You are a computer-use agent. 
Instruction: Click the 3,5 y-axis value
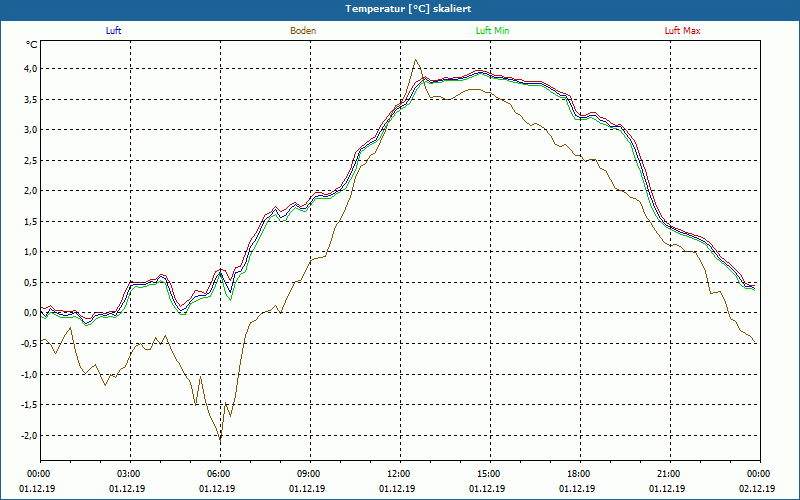pyautogui.click(x=30, y=99)
